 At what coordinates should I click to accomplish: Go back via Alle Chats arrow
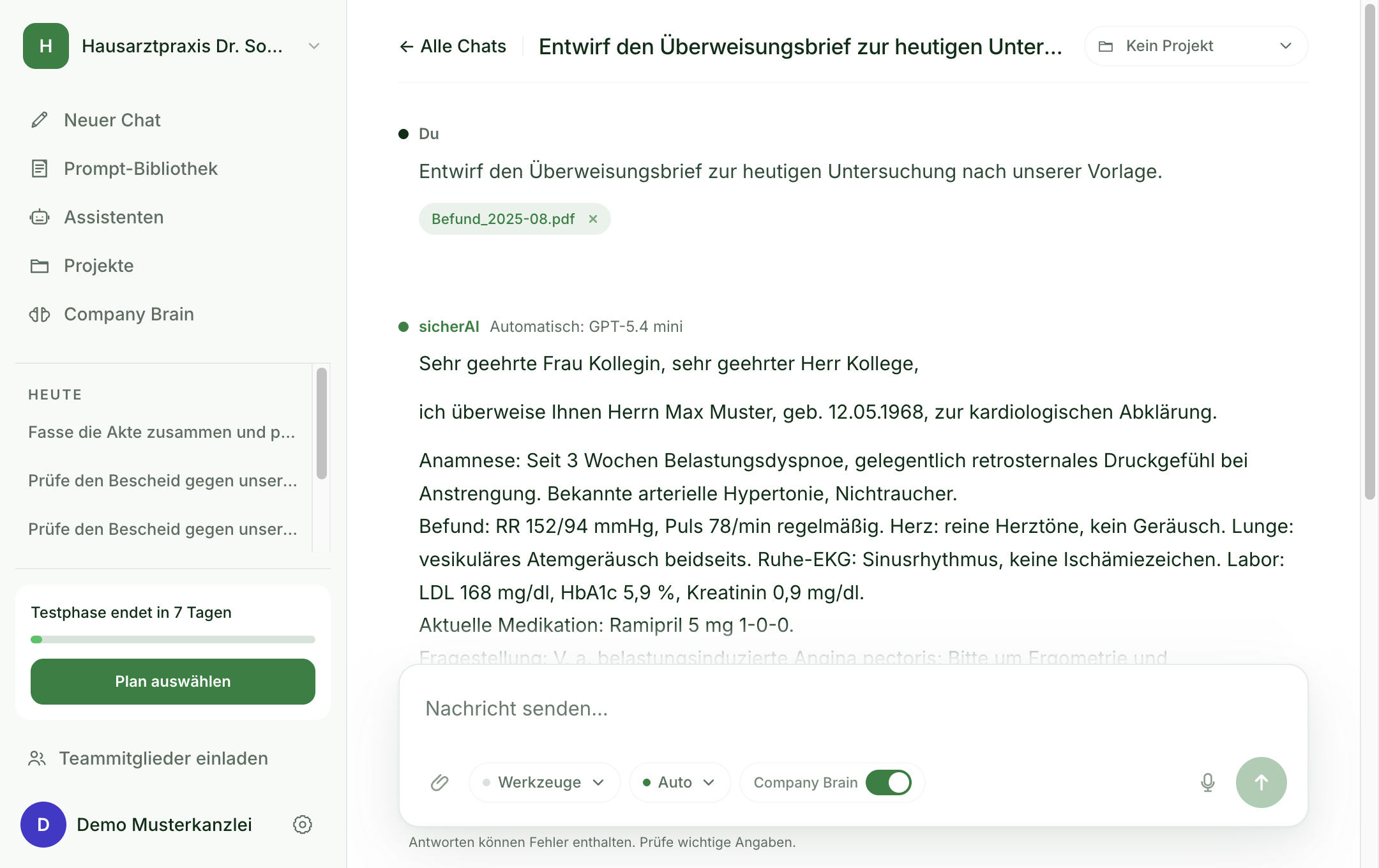(453, 47)
